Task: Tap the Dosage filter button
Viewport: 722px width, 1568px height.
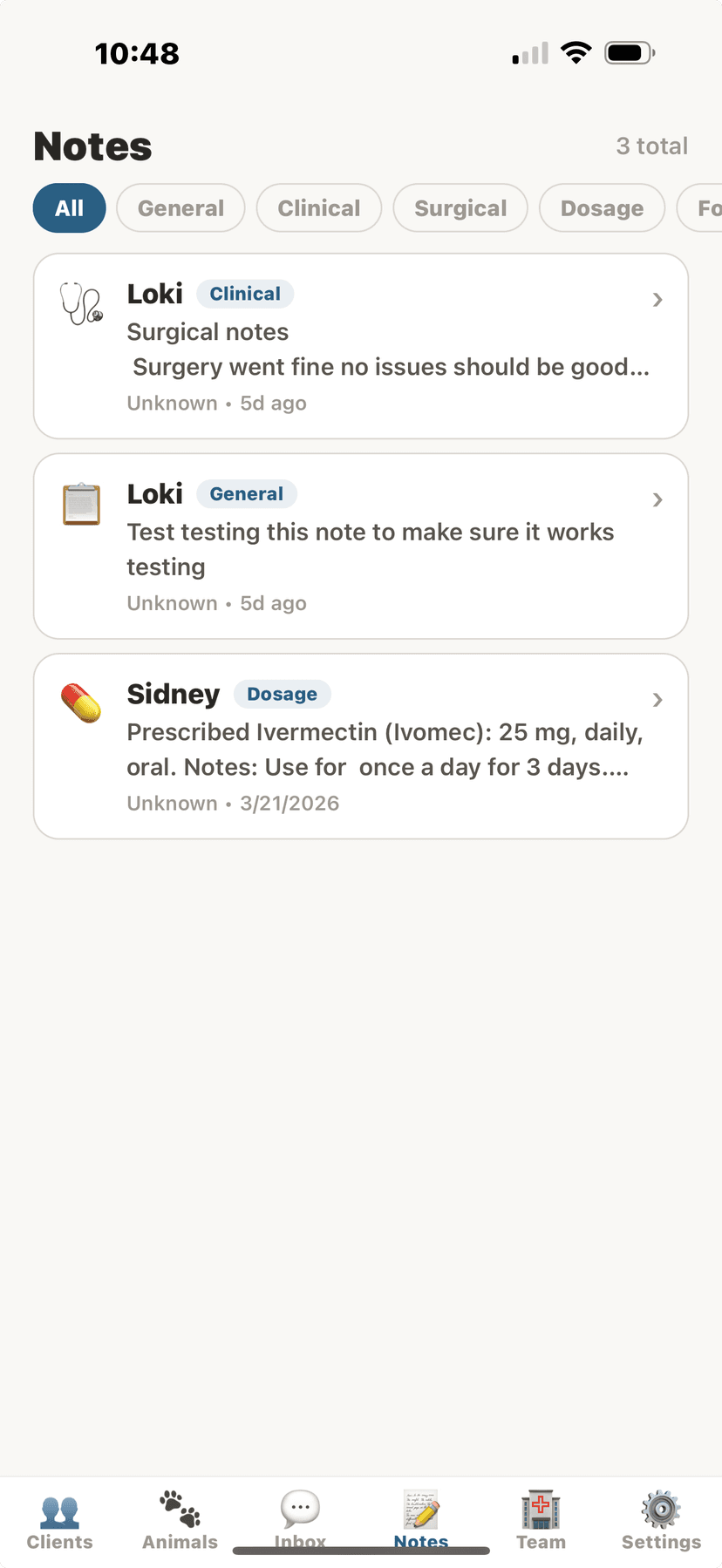Action: [x=602, y=208]
